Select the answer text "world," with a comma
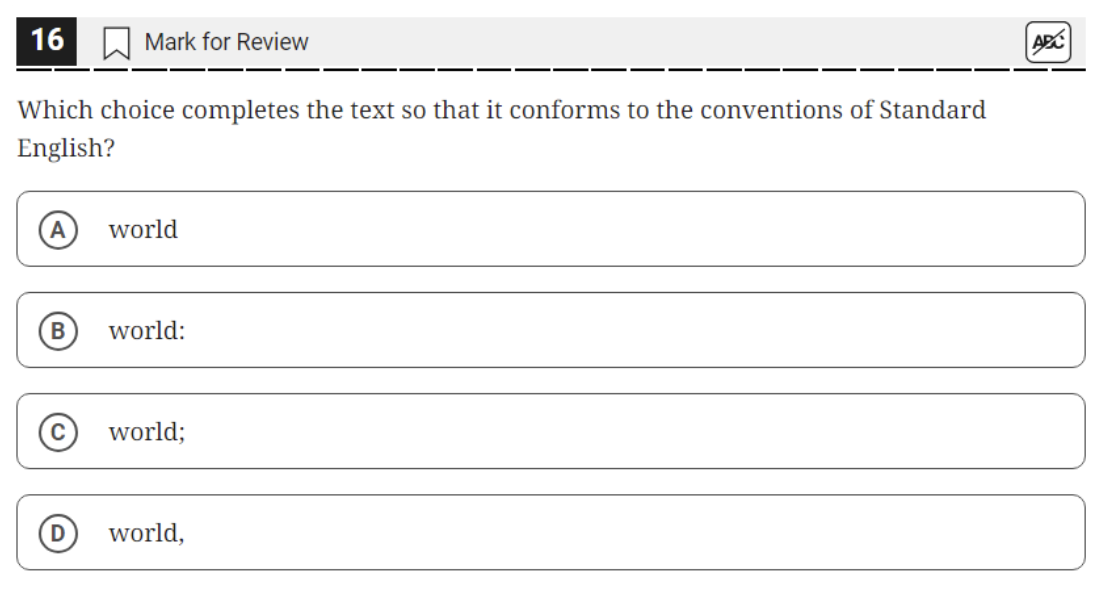 146,533
